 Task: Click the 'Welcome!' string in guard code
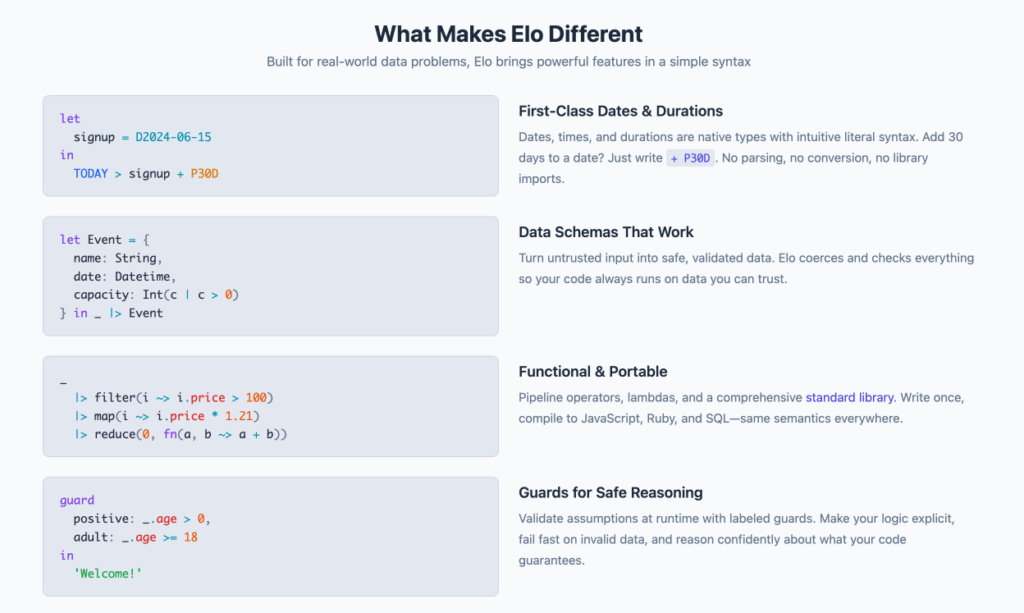[x=109, y=573]
